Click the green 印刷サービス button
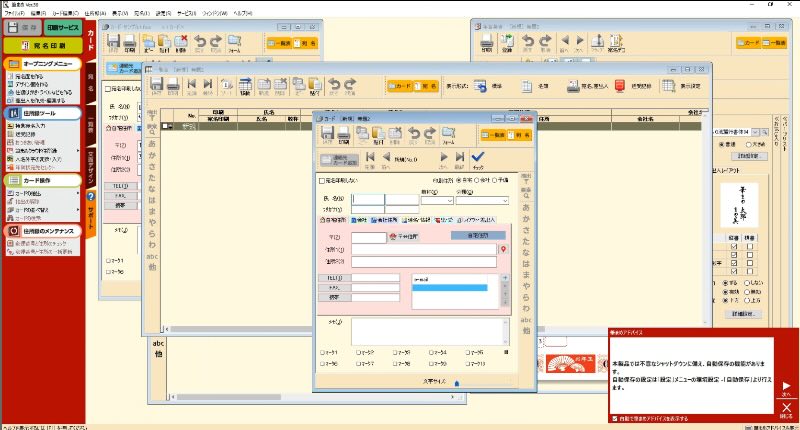The image size is (800, 430). click(63, 28)
